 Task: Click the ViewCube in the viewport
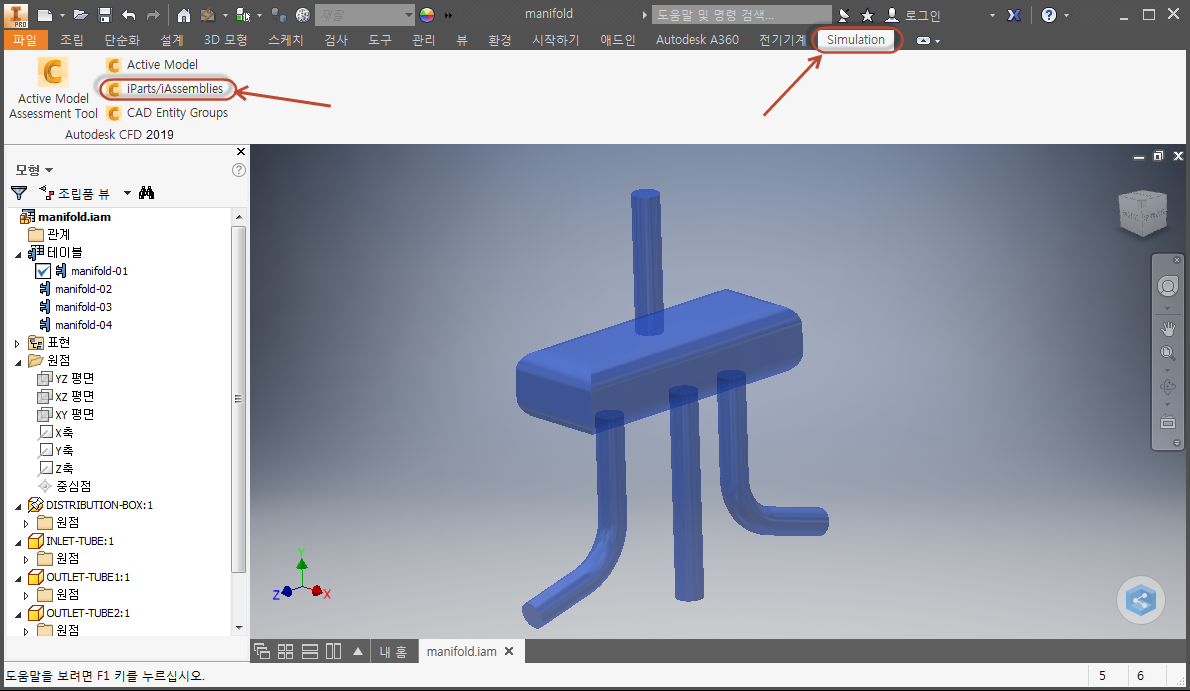(1142, 213)
